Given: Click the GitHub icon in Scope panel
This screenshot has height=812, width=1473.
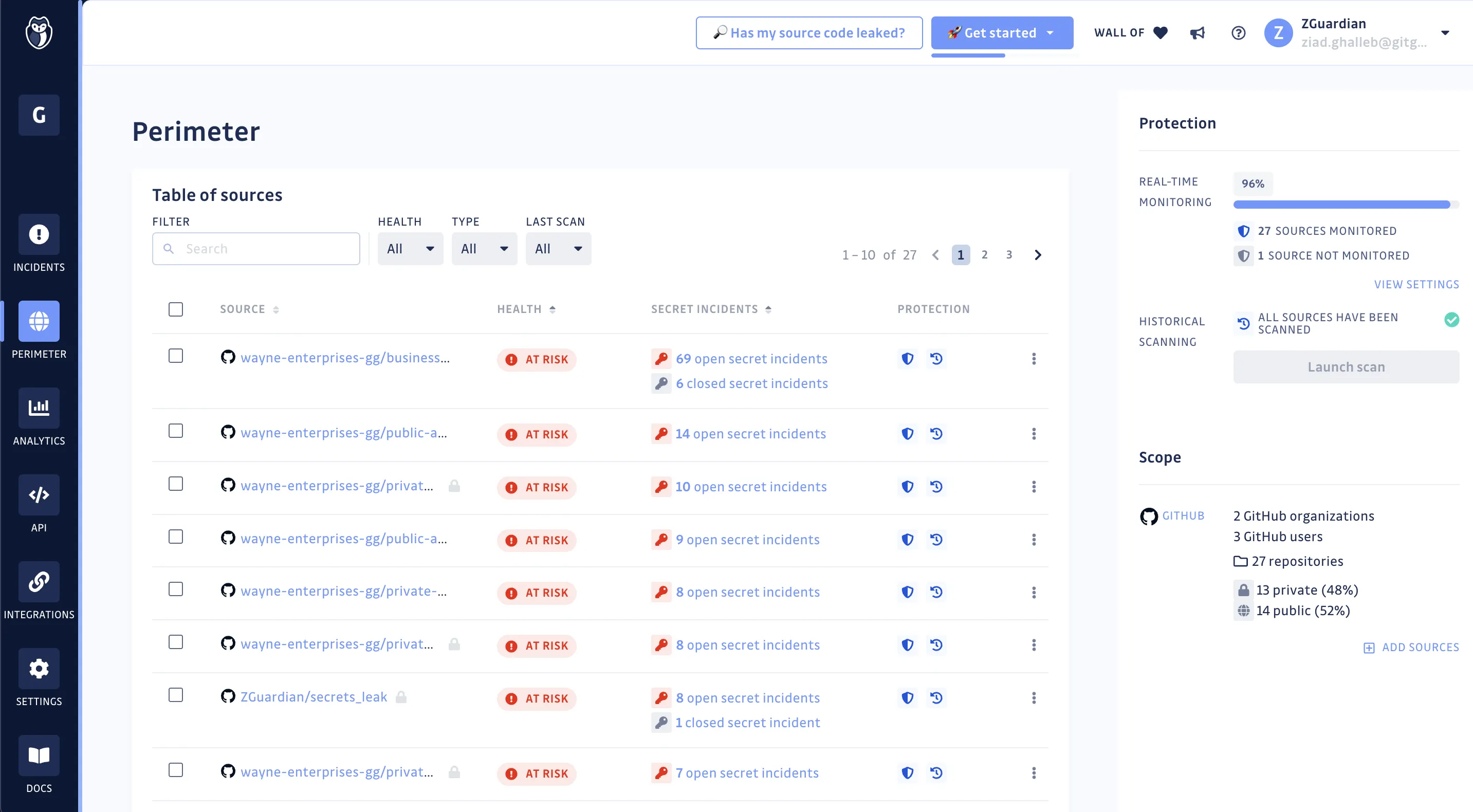Looking at the screenshot, I should tap(1149, 516).
